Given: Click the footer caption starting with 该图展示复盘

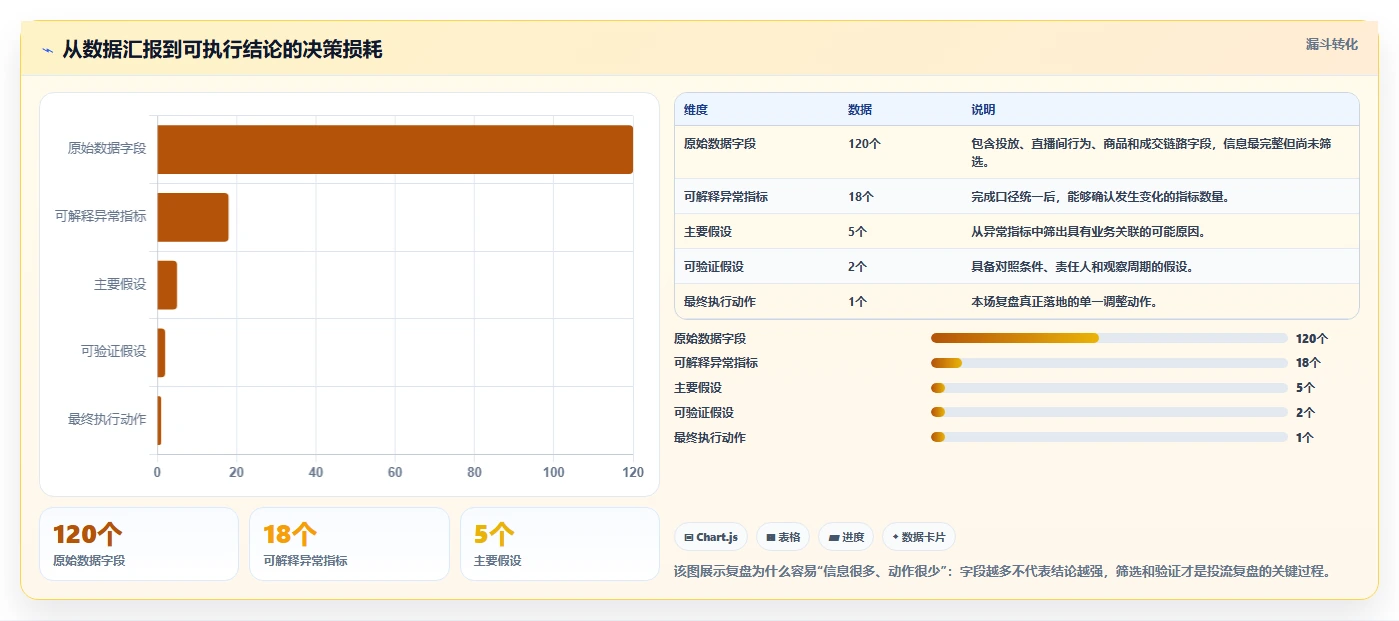Looking at the screenshot, I should 1004,572.
